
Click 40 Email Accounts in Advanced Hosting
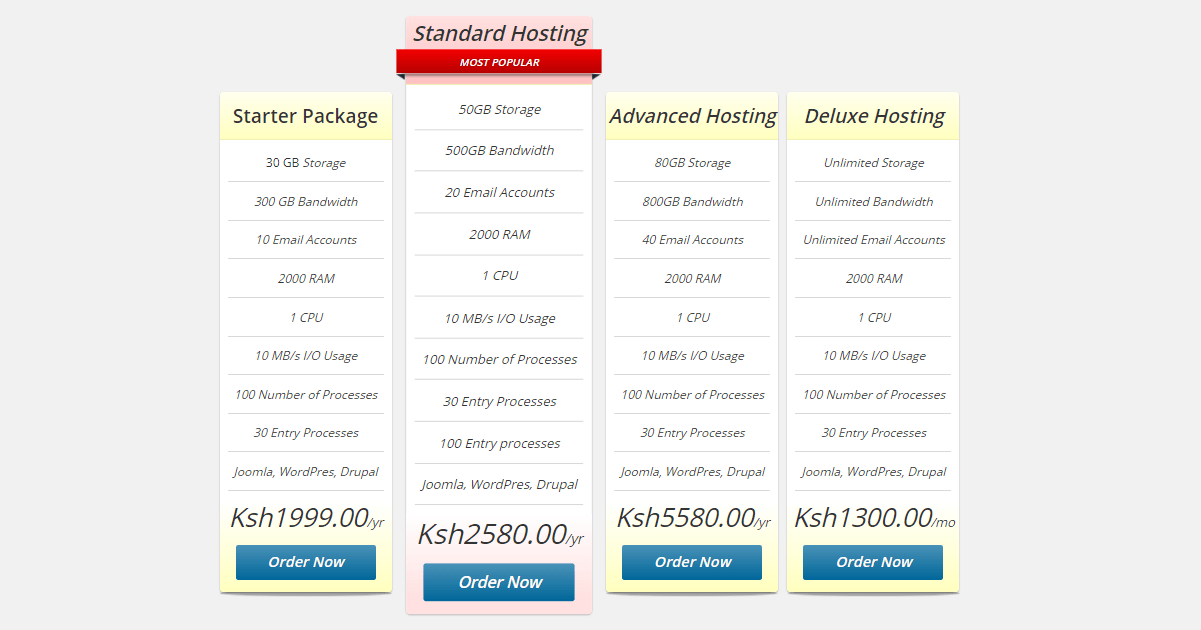tap(692, 240)
